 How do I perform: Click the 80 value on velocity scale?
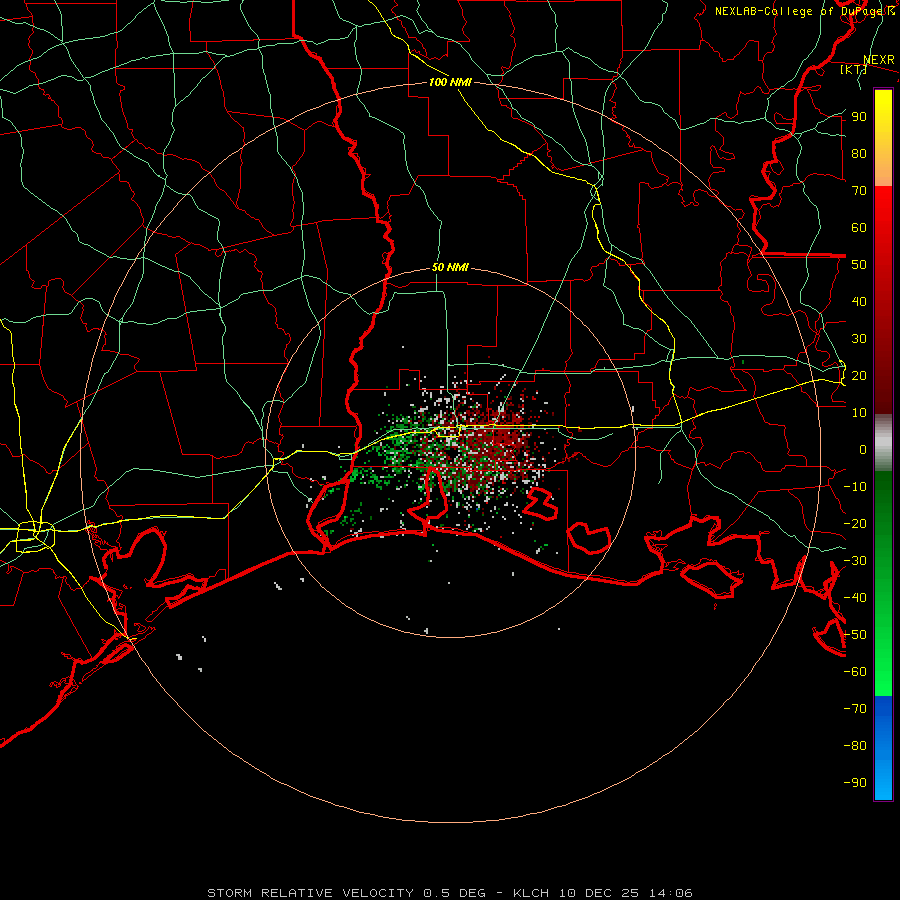859,153
